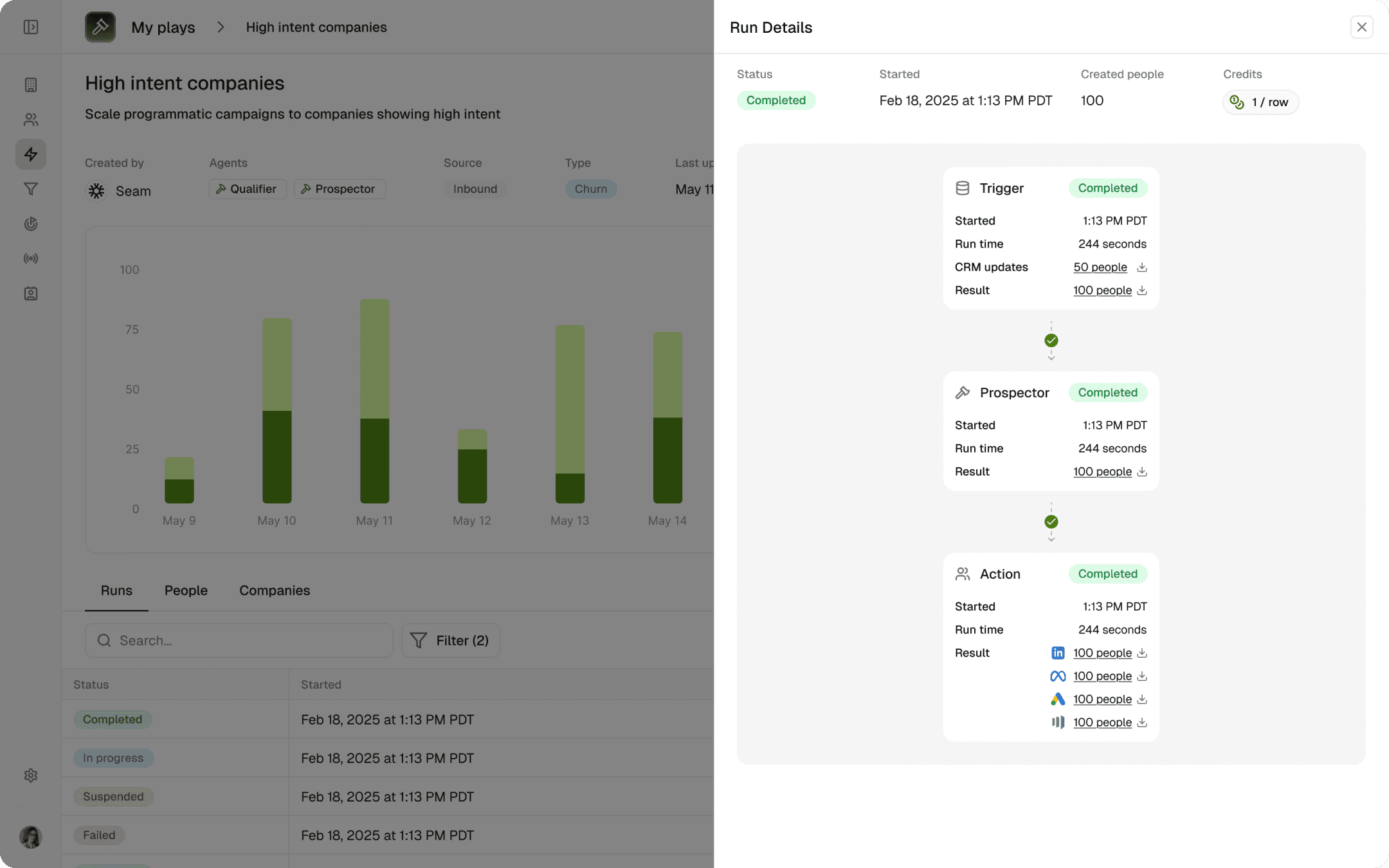Image resolution: width=1389 pixels, height=868 pixels.
Task: Open the funnel icon in sidebar
Action: (31, 189)
